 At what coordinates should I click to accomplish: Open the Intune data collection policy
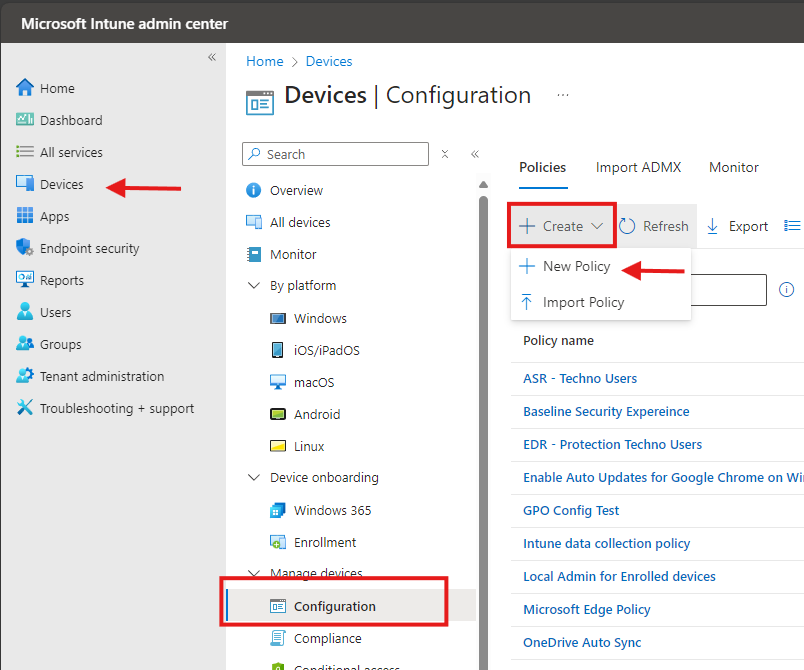[607, 543]
